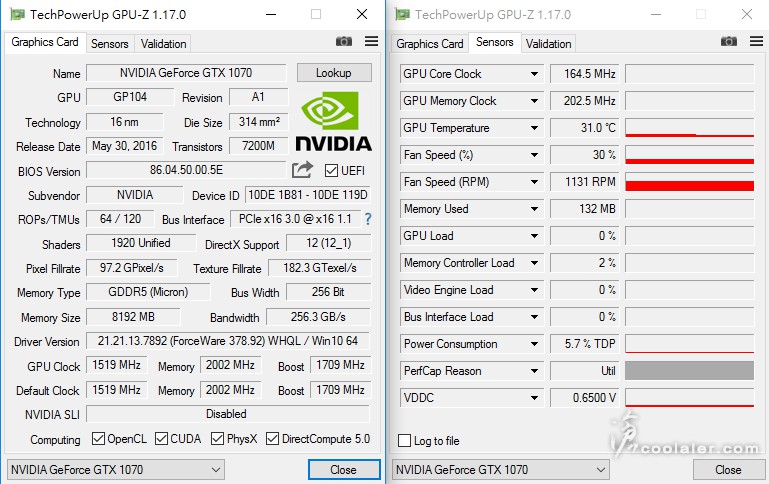
Task: Open the hamburger menu in left GPU-Z window
Action: point(371,42)
